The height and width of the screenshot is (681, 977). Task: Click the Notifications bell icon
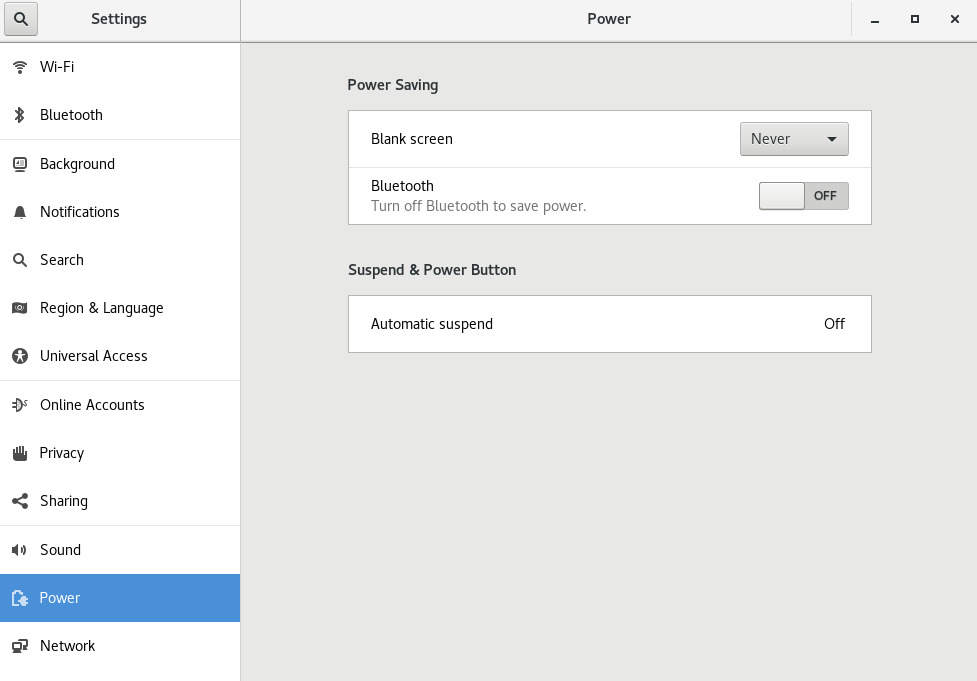click(20, 212)
